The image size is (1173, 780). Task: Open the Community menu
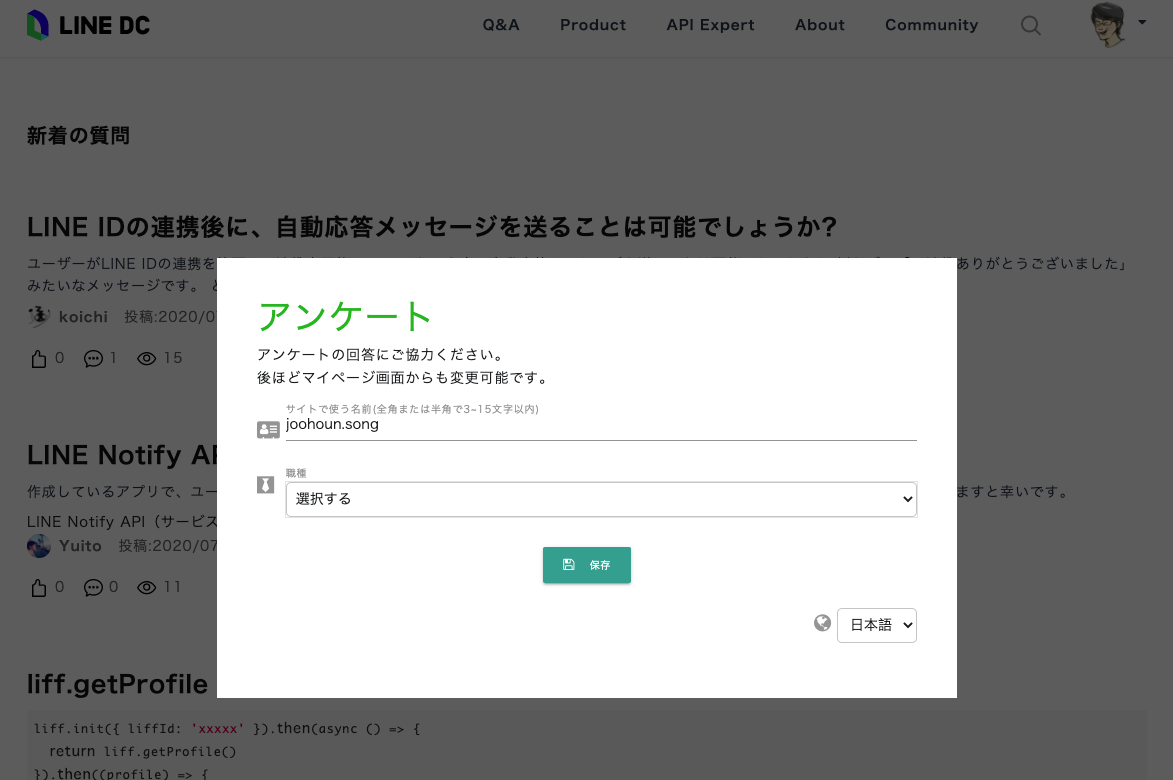coord(931,25)
